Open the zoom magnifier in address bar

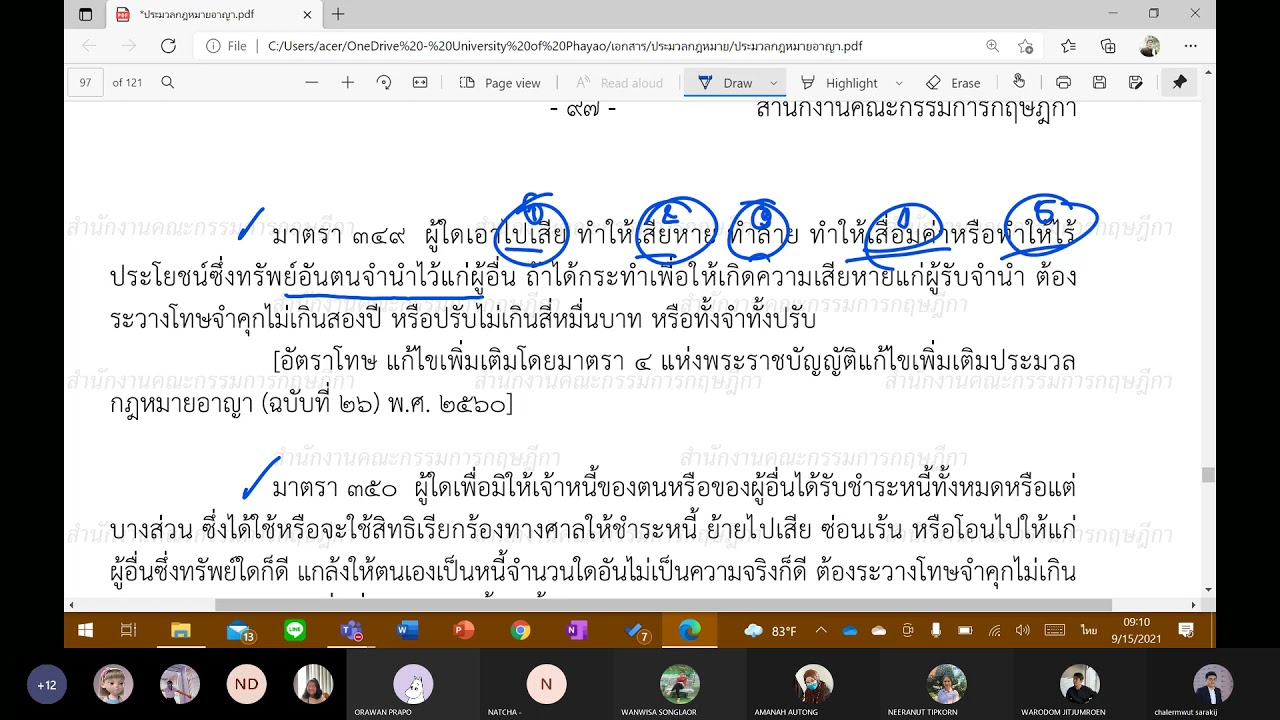992,46
